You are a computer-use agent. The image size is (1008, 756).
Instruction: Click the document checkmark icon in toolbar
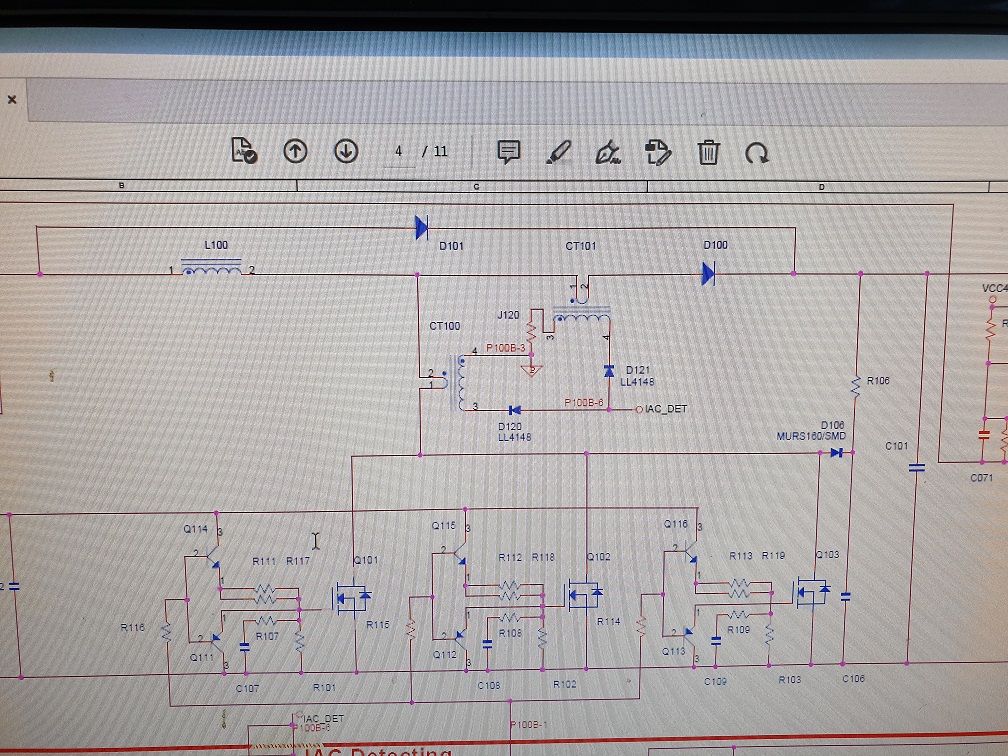coord(243,151)
